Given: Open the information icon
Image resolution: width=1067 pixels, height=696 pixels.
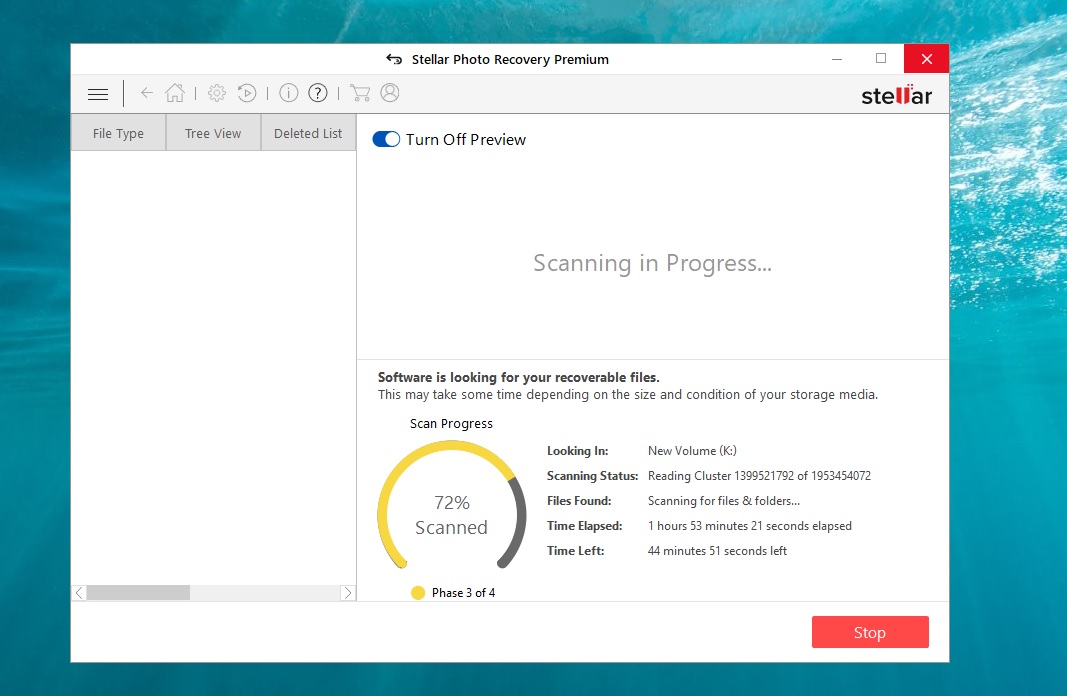Looking at the screenshot, I should 289,93.
